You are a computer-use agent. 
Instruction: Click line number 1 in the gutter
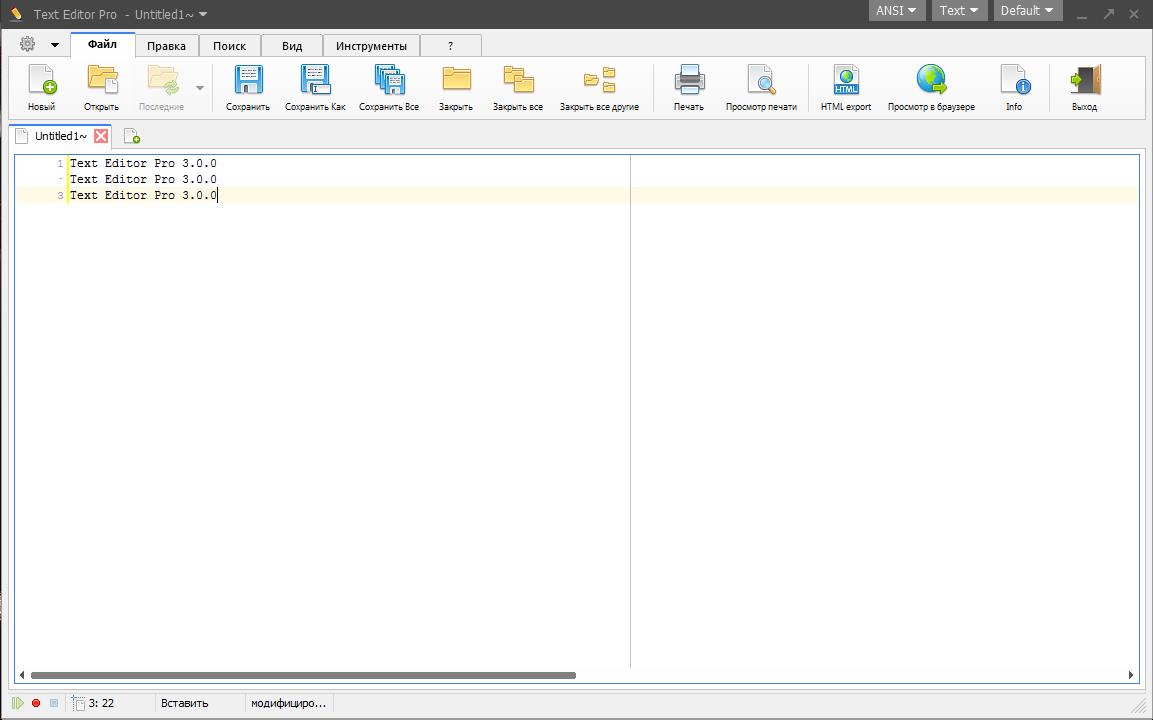[x=60, y=163]
